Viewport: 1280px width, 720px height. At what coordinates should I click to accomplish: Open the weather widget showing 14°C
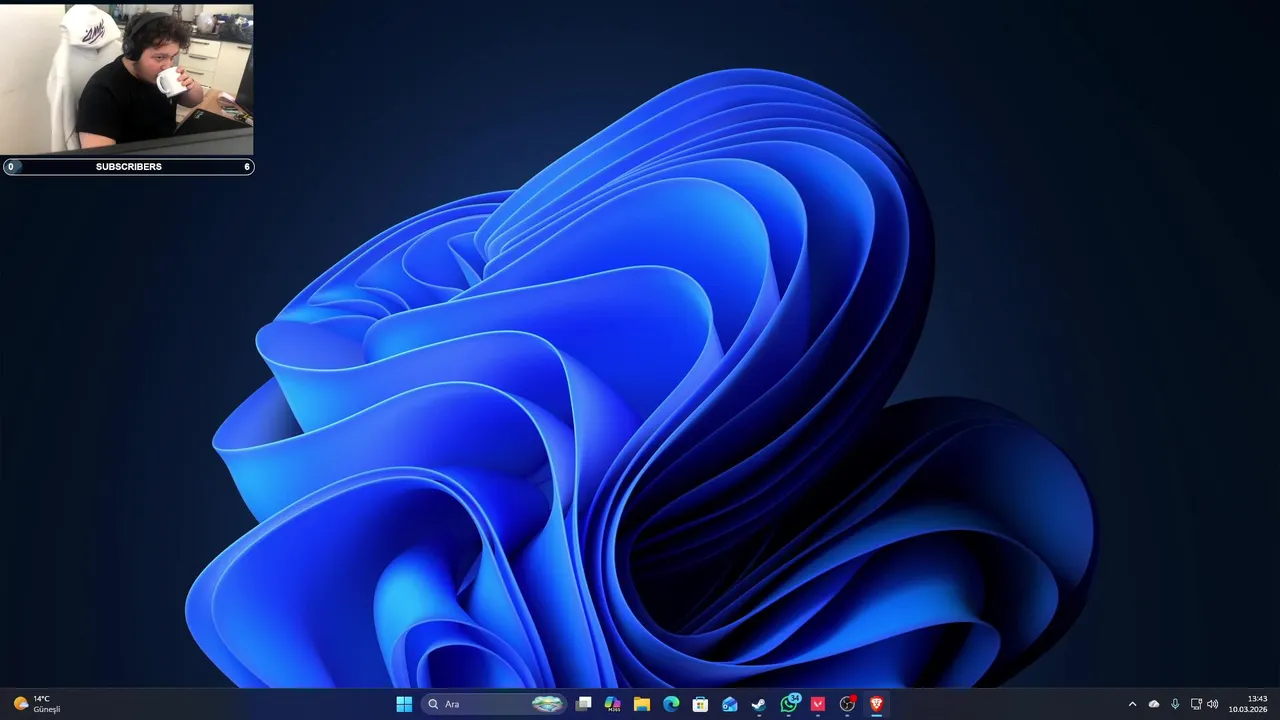pyautogui.click(x=37, y=704)
